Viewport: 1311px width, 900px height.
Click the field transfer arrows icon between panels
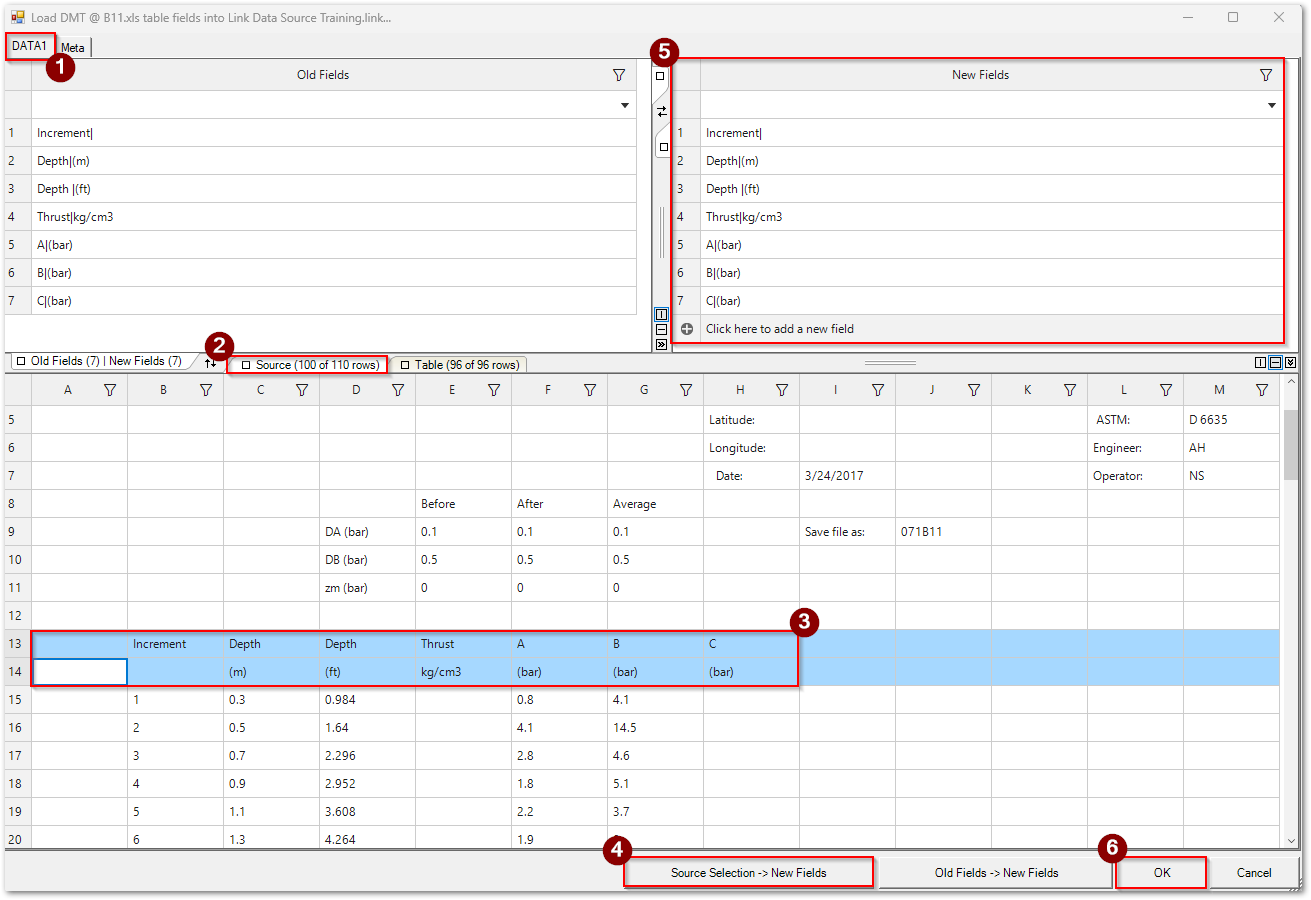662,112
